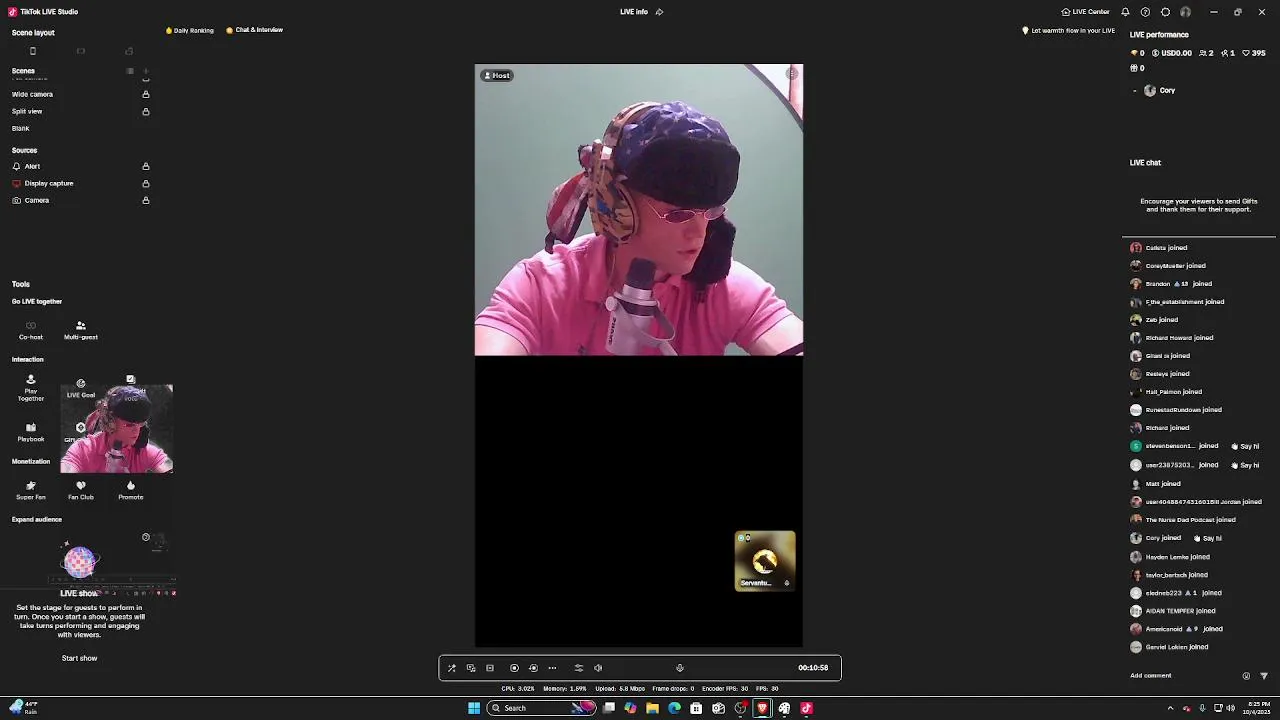Open the settings gear in title bar
Screen dimensions: 1280x720
(1165, 12)
